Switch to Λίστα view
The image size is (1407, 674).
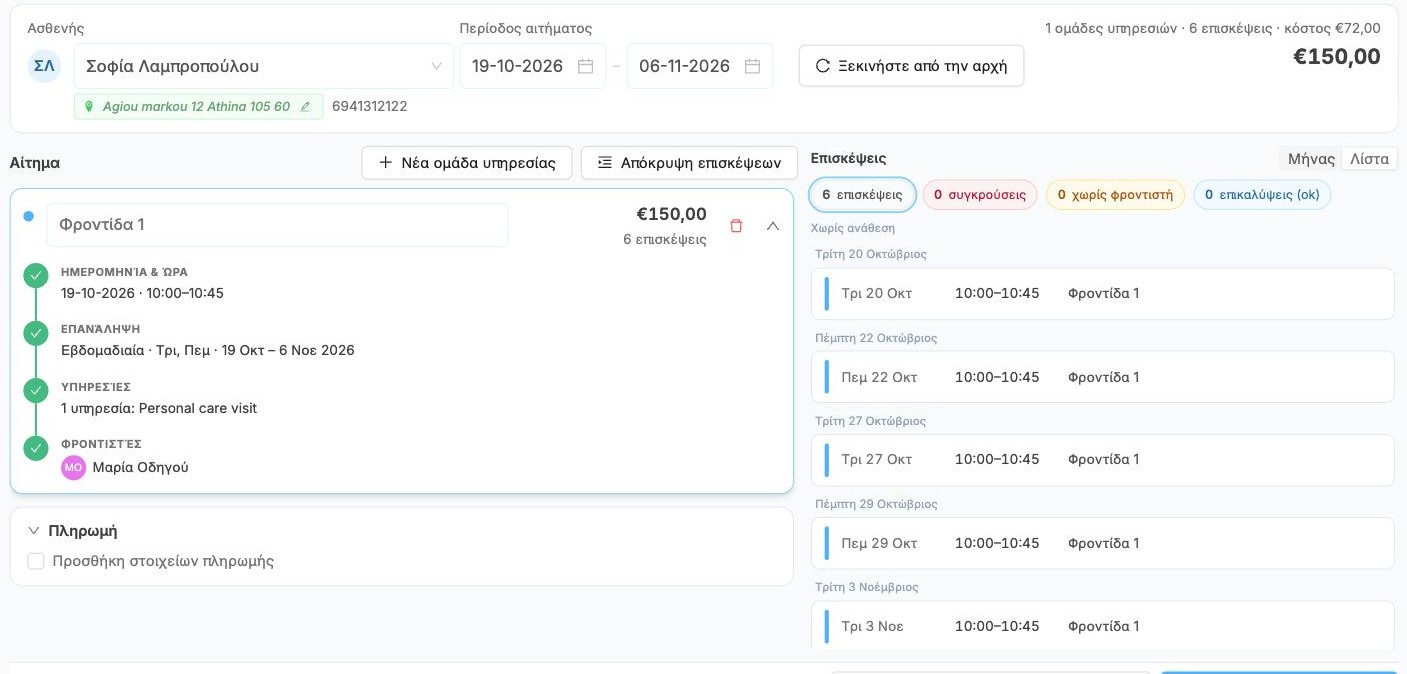pos(1369,159)
